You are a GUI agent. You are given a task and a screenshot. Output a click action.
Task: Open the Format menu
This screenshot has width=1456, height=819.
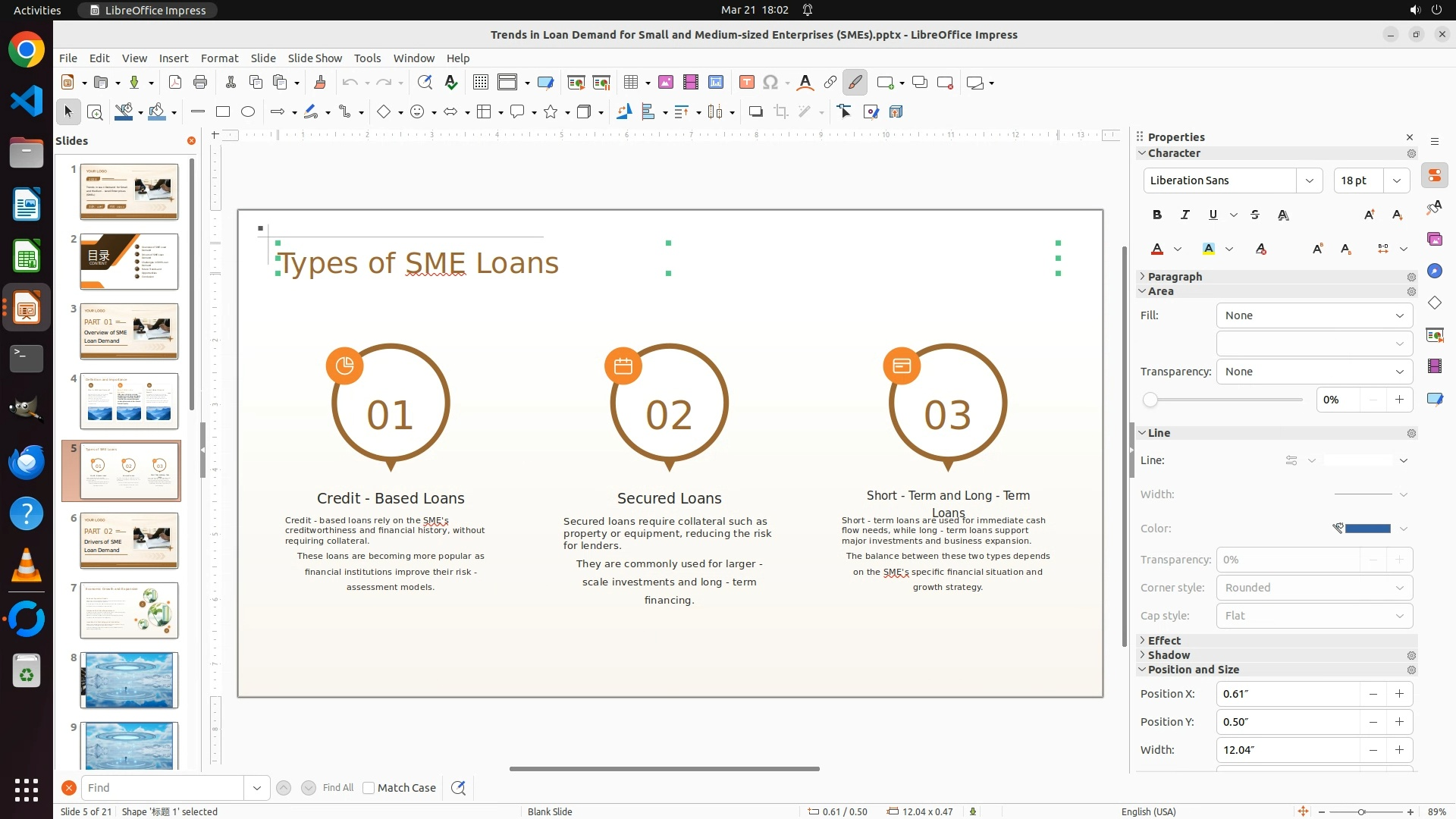coord(219,58)
